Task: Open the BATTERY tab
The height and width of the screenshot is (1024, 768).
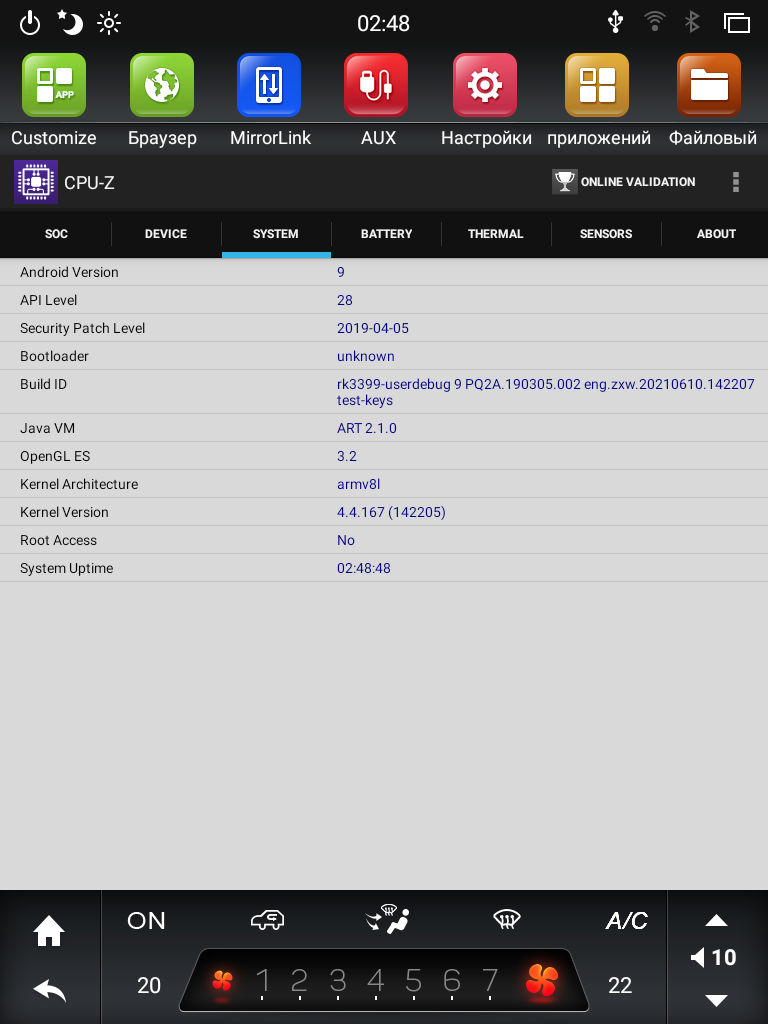Action: 387,234
